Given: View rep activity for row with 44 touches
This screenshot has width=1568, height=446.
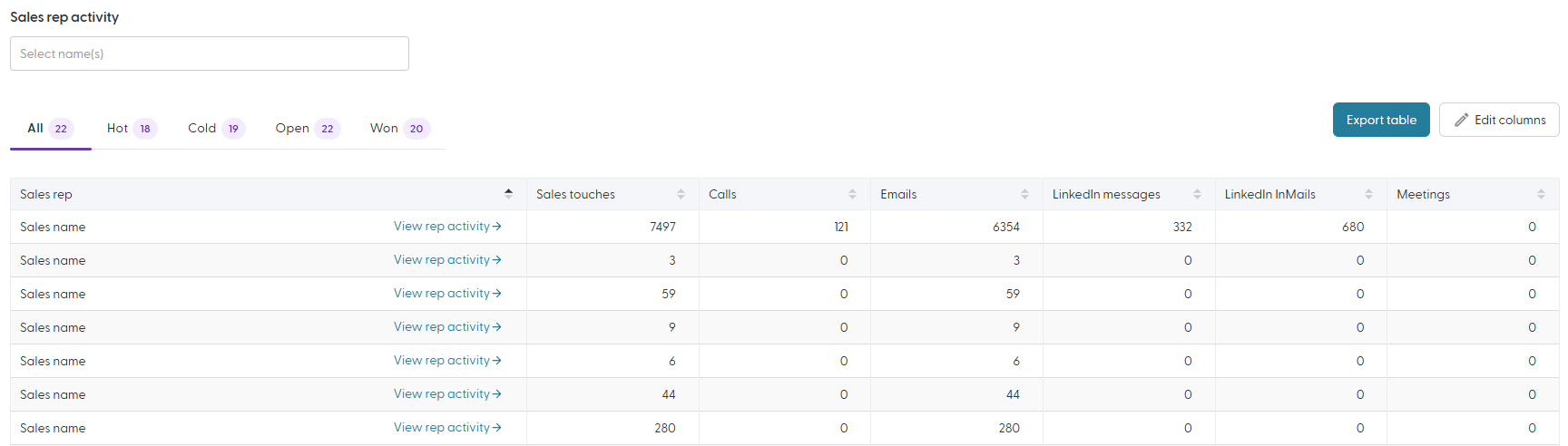Looking at the screenshot, I should [447, 394].
